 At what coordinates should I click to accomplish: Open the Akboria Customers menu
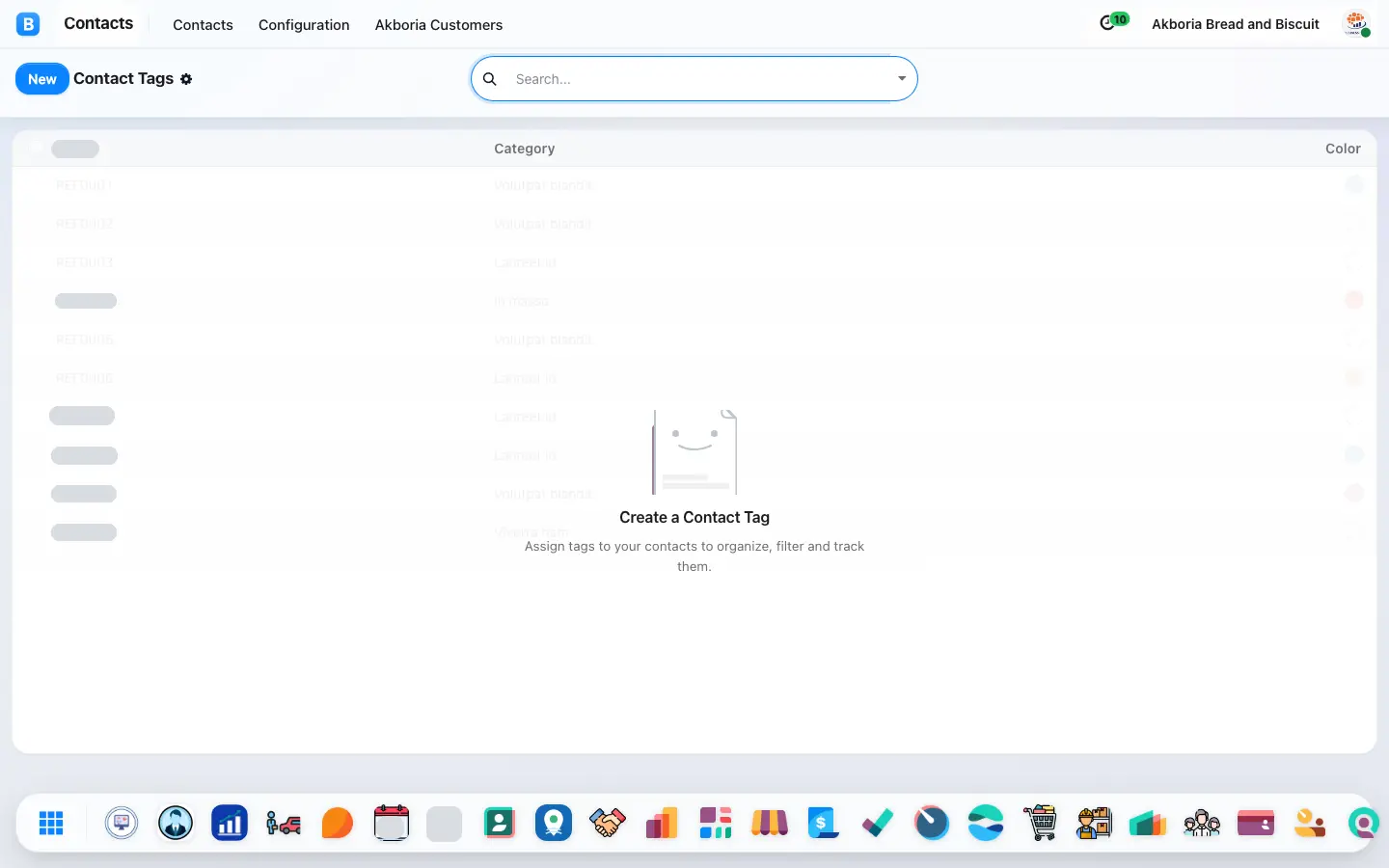(439, 25)
